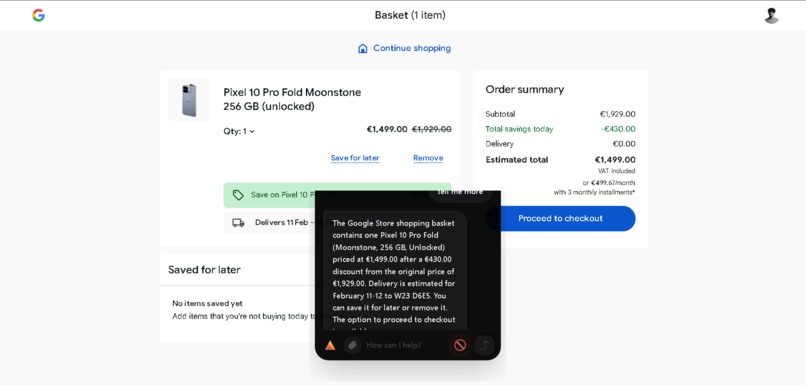Open Pixel 10 Pro Fold product thumbnail
The image size is (806, 385).
[189, 100]
